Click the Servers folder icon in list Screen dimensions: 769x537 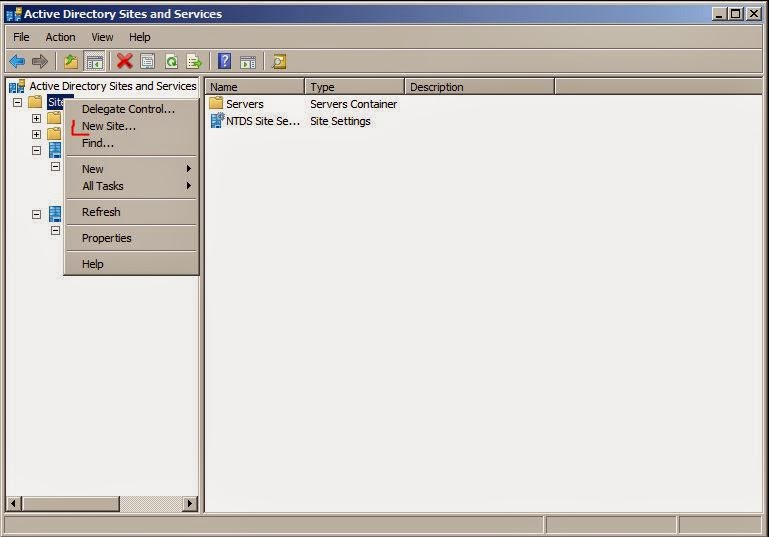pos(216,103)
